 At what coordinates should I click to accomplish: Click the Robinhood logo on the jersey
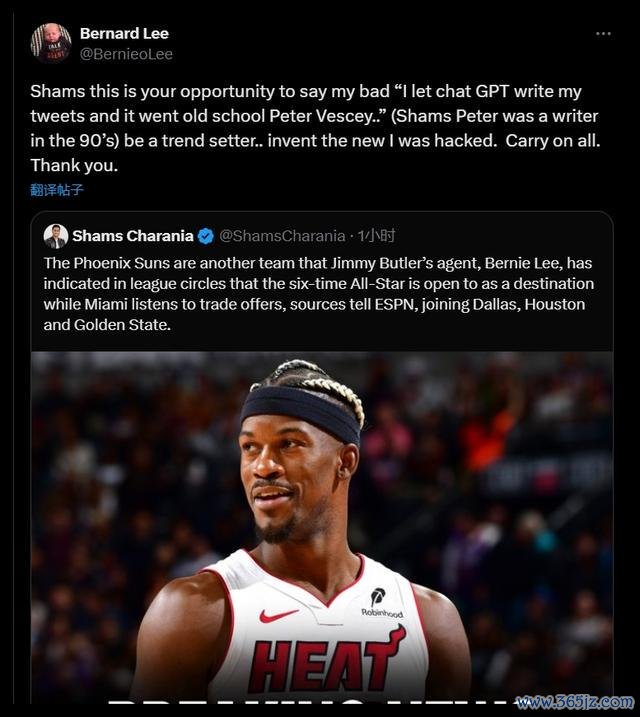click(x=382, y=603)
